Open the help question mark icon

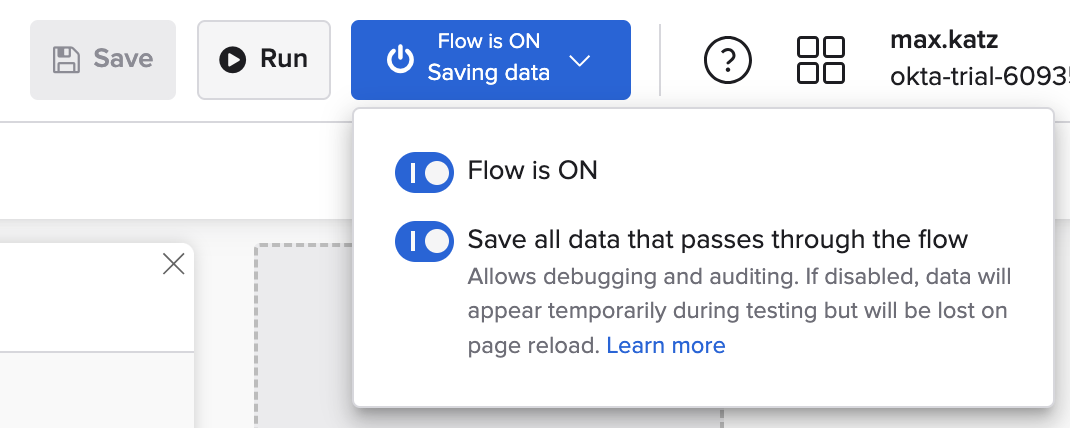coord(728,60)
